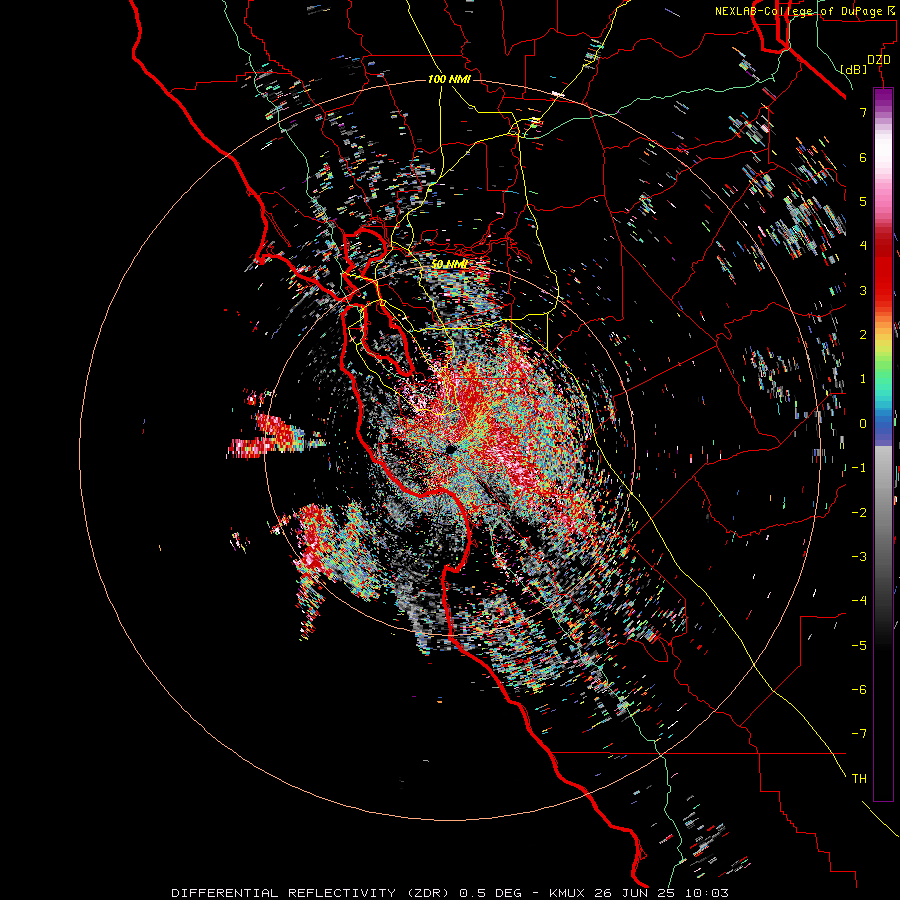Click the white band of the colorbar
The height and width of the screenshot is (900, 900).
coord(883,149)
